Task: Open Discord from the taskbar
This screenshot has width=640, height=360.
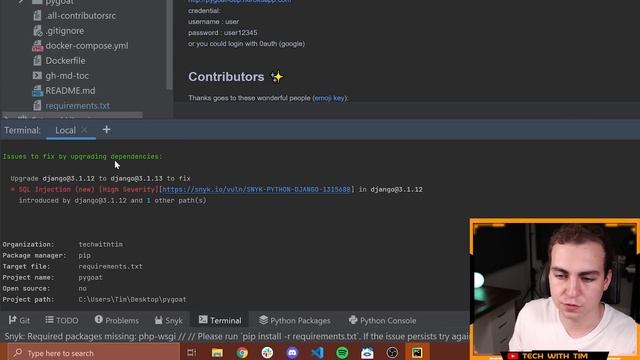Action: [x=292, y=353]
